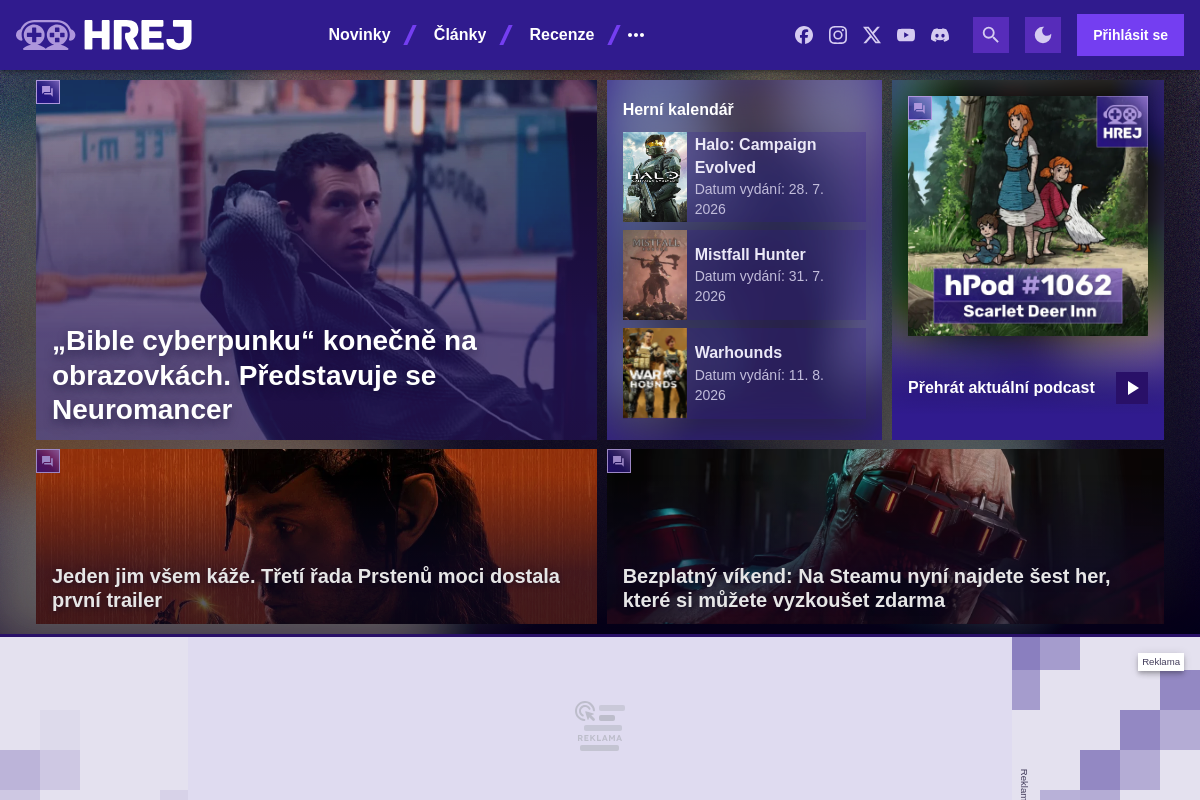Open the Novinky menu item
The image size is (1200, 800).
(x=359, y=35)
